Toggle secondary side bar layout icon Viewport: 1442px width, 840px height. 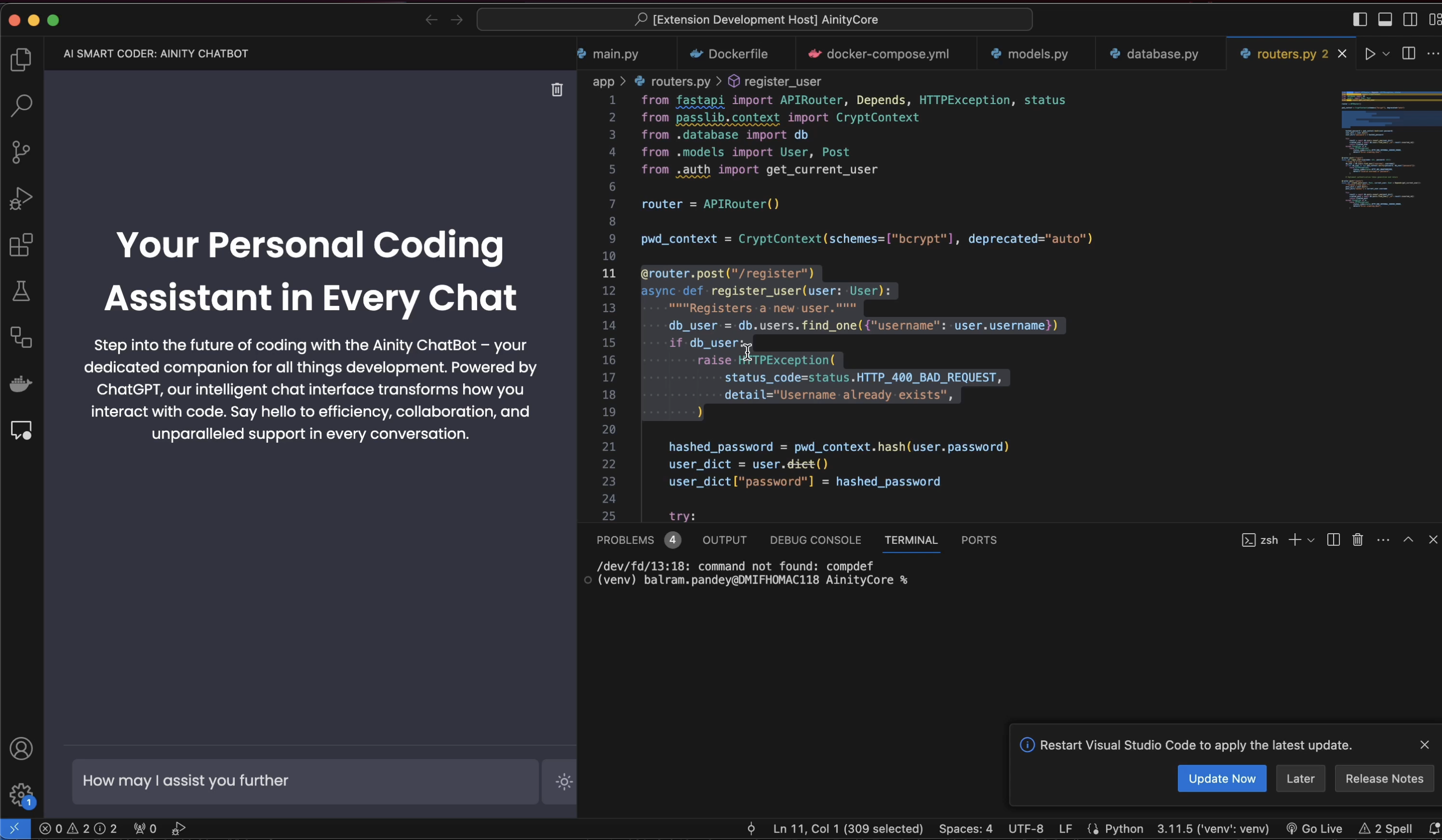[x=1410, y=19]
